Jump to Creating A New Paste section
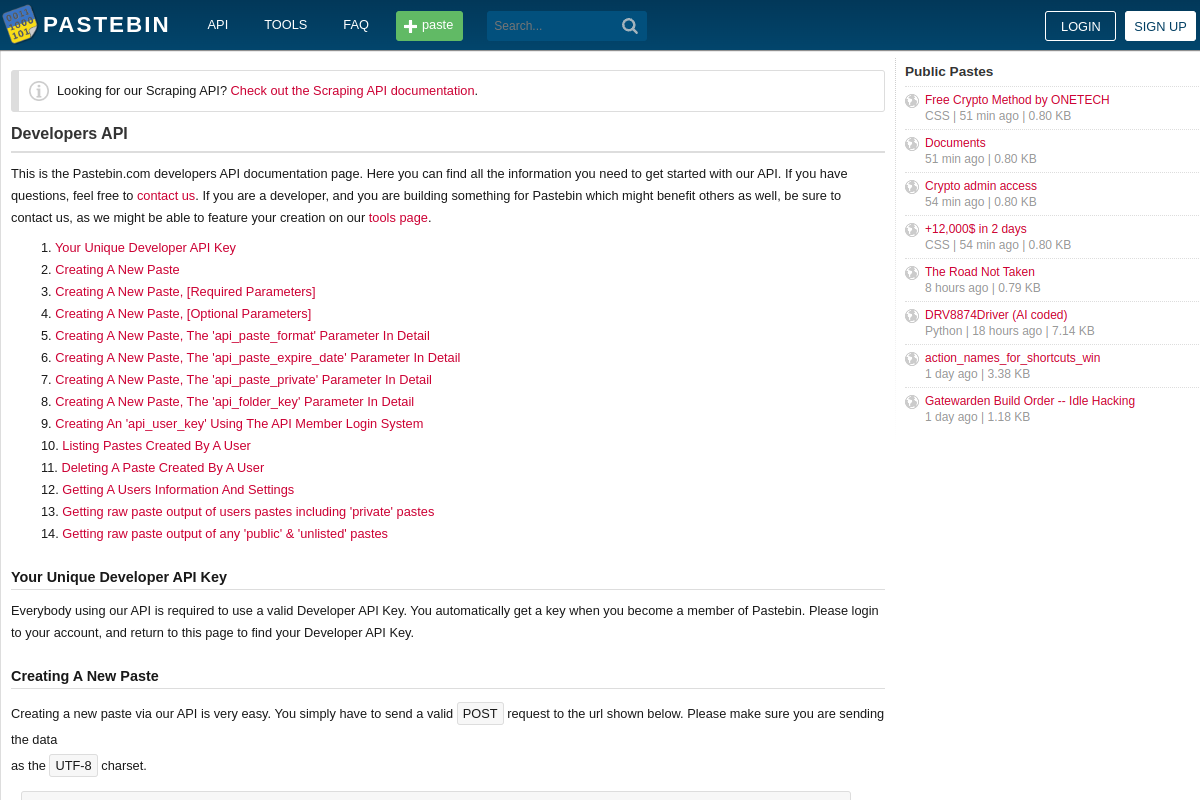1200x800 pixels. pyautogui.click(x=117, y=270)
